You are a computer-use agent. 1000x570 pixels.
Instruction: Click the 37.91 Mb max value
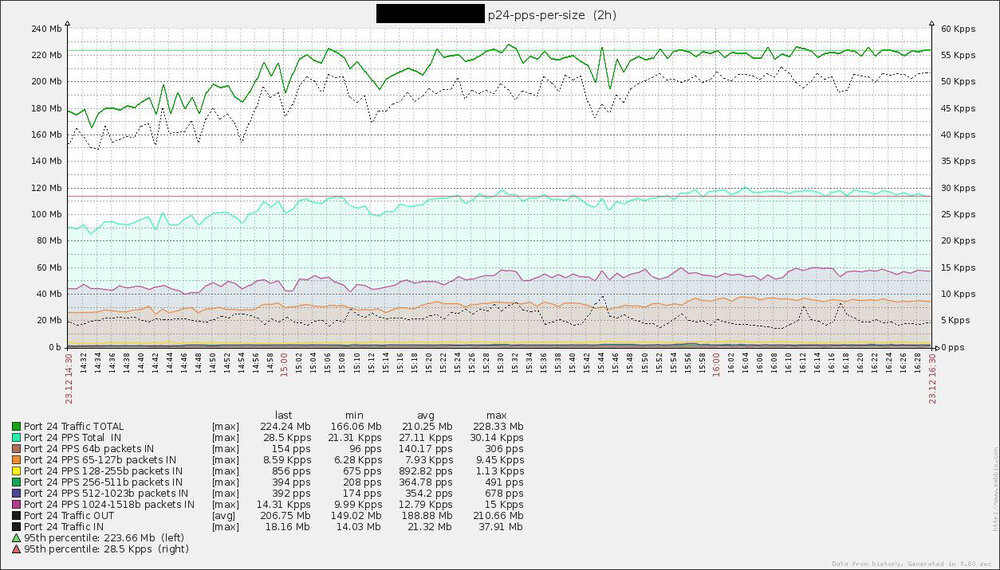click(501, 527)
